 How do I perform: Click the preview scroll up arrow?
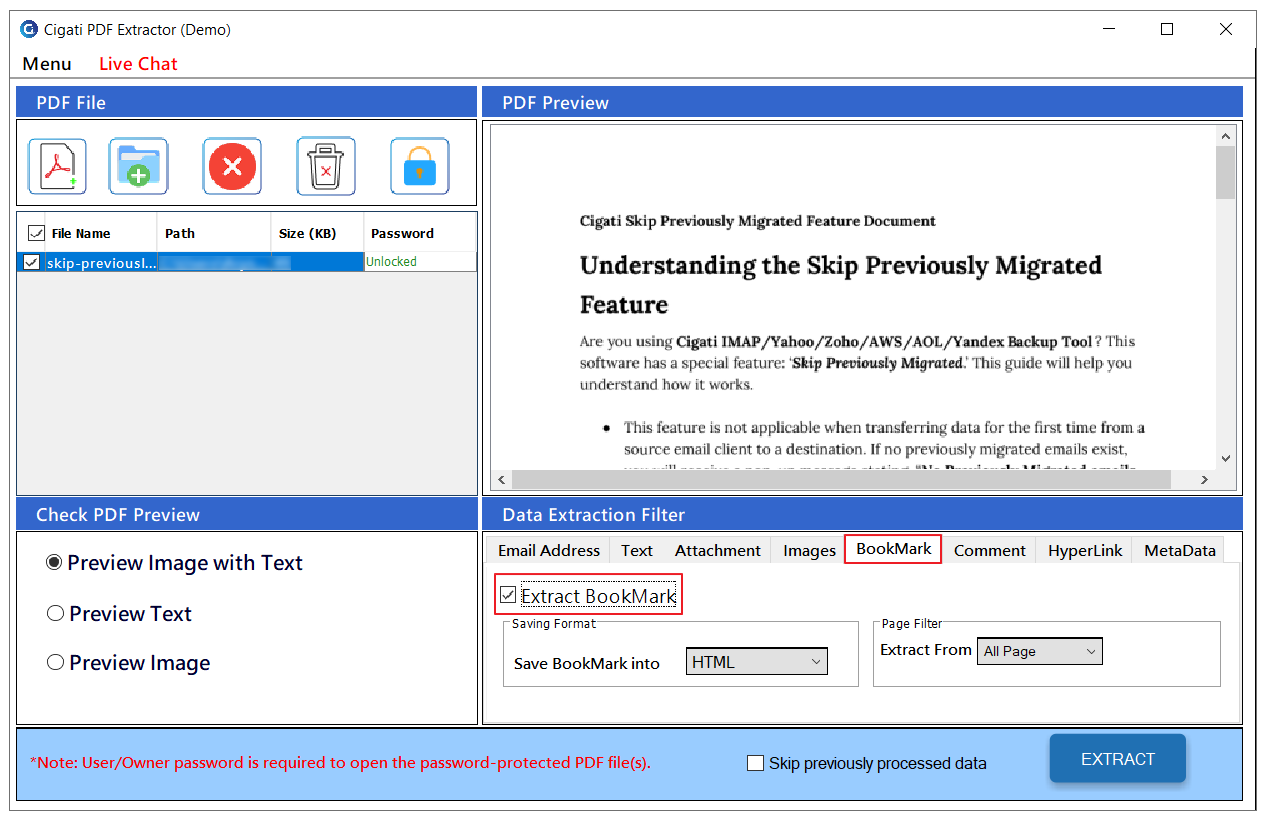tap(1225, 135)
